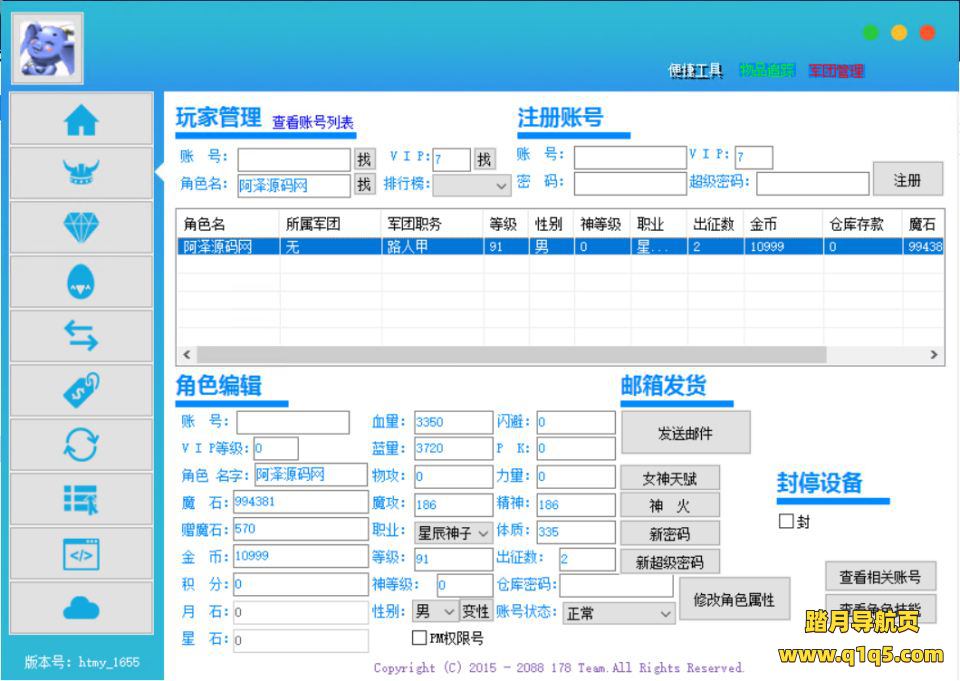This screenshot has width=960, height=681.
Task: Select the data table sidebar icon
Action: 80,498
